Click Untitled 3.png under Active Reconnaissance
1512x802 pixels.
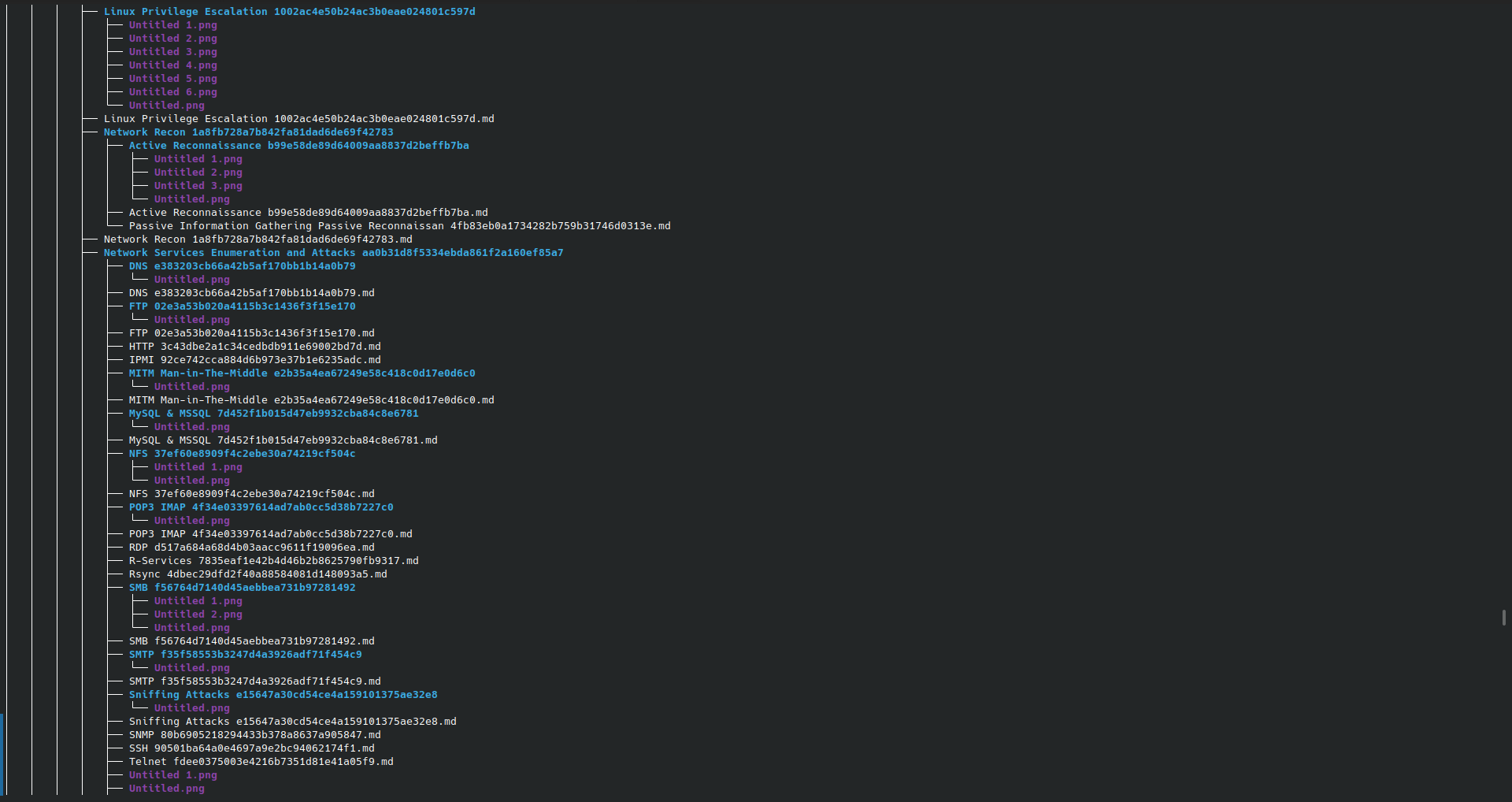pyautogui.click(x=198, y=186)
